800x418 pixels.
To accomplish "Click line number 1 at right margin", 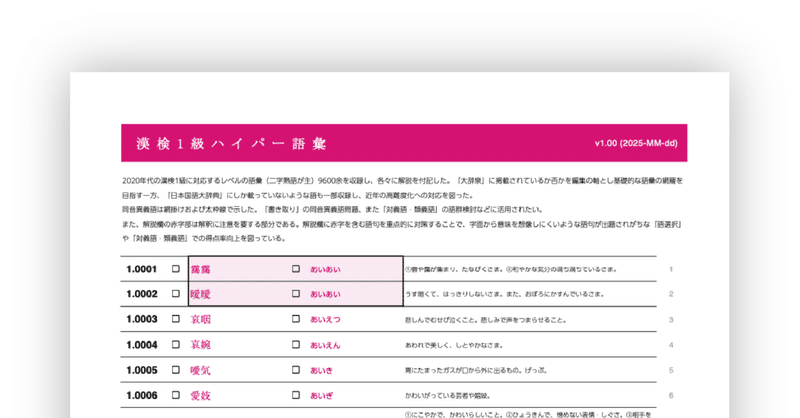I will (x=671, y=269).
